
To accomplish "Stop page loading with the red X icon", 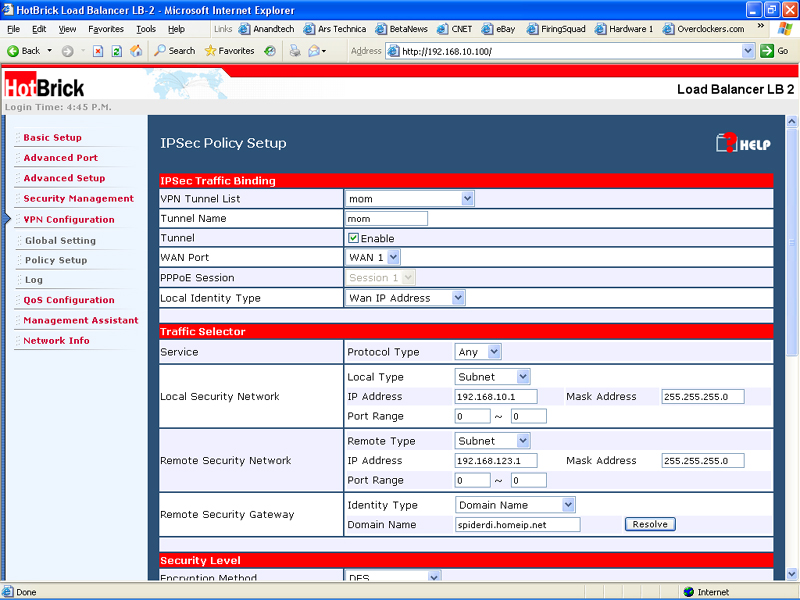I will point(98,51).
